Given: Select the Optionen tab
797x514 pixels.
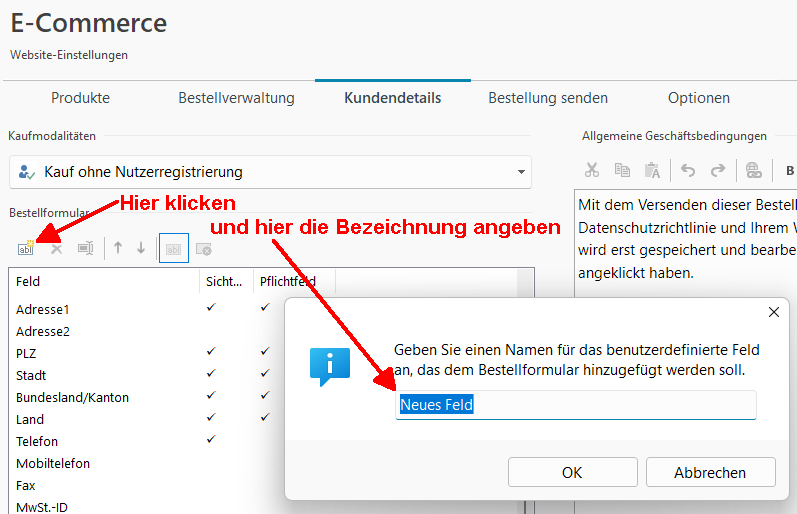Looking at the screenshot, I should 698,98.
